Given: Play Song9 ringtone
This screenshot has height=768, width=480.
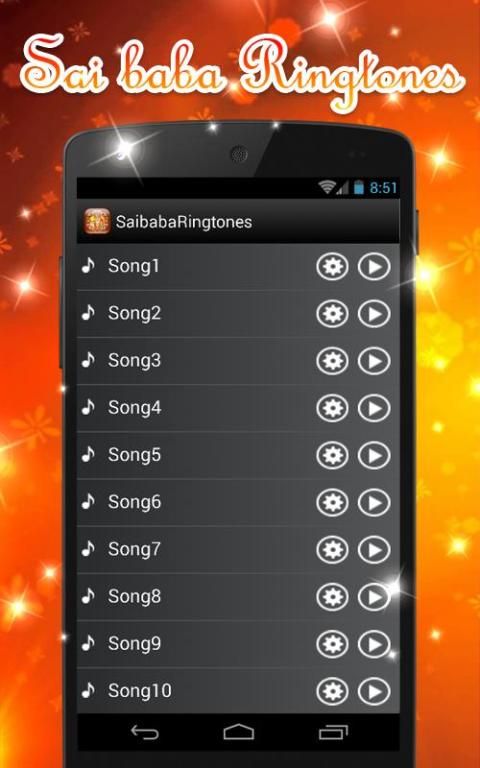Looking at the screenshot, I should (374, 644).
